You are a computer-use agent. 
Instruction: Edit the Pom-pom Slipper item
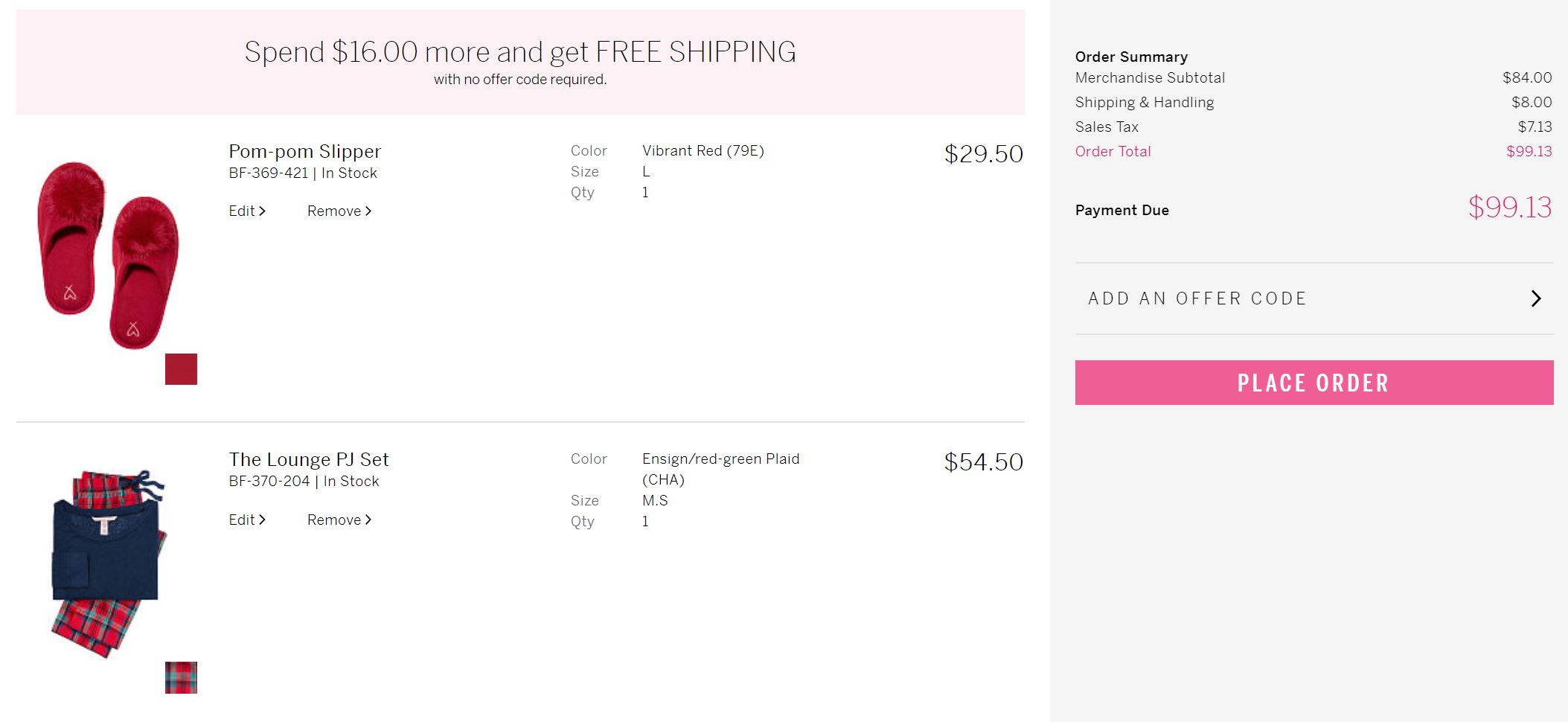click(x=246, y=211)
